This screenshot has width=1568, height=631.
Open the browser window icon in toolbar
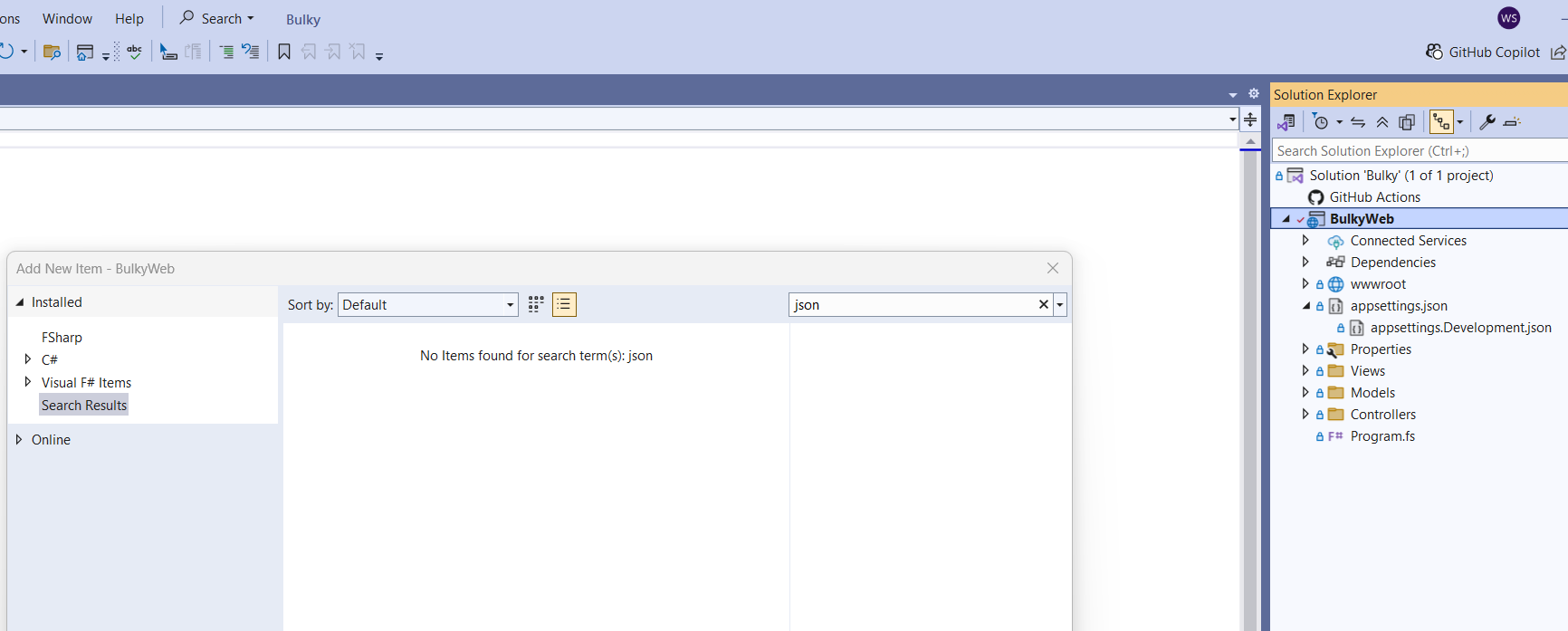85,52
